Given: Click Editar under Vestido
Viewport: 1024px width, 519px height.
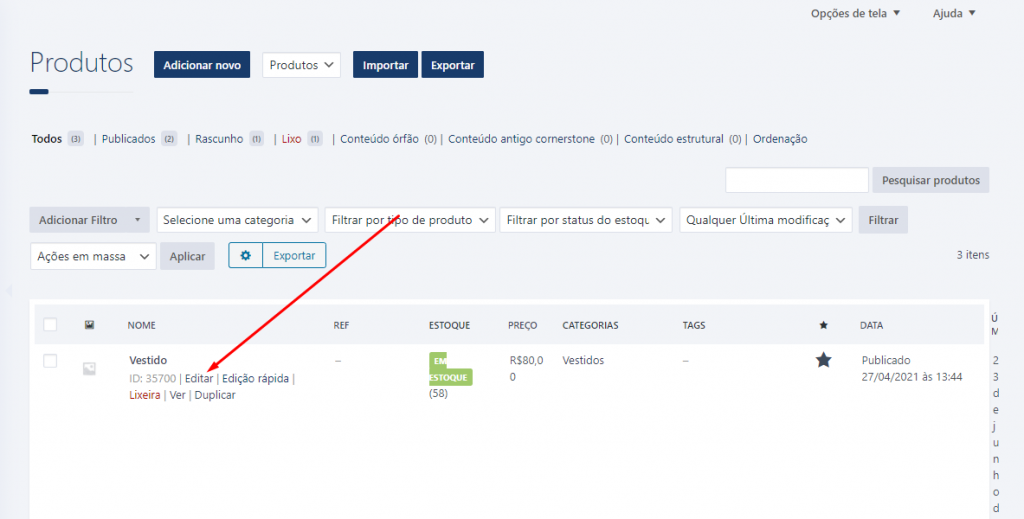Looking at the screenshot, I should (x=199, y=379).
